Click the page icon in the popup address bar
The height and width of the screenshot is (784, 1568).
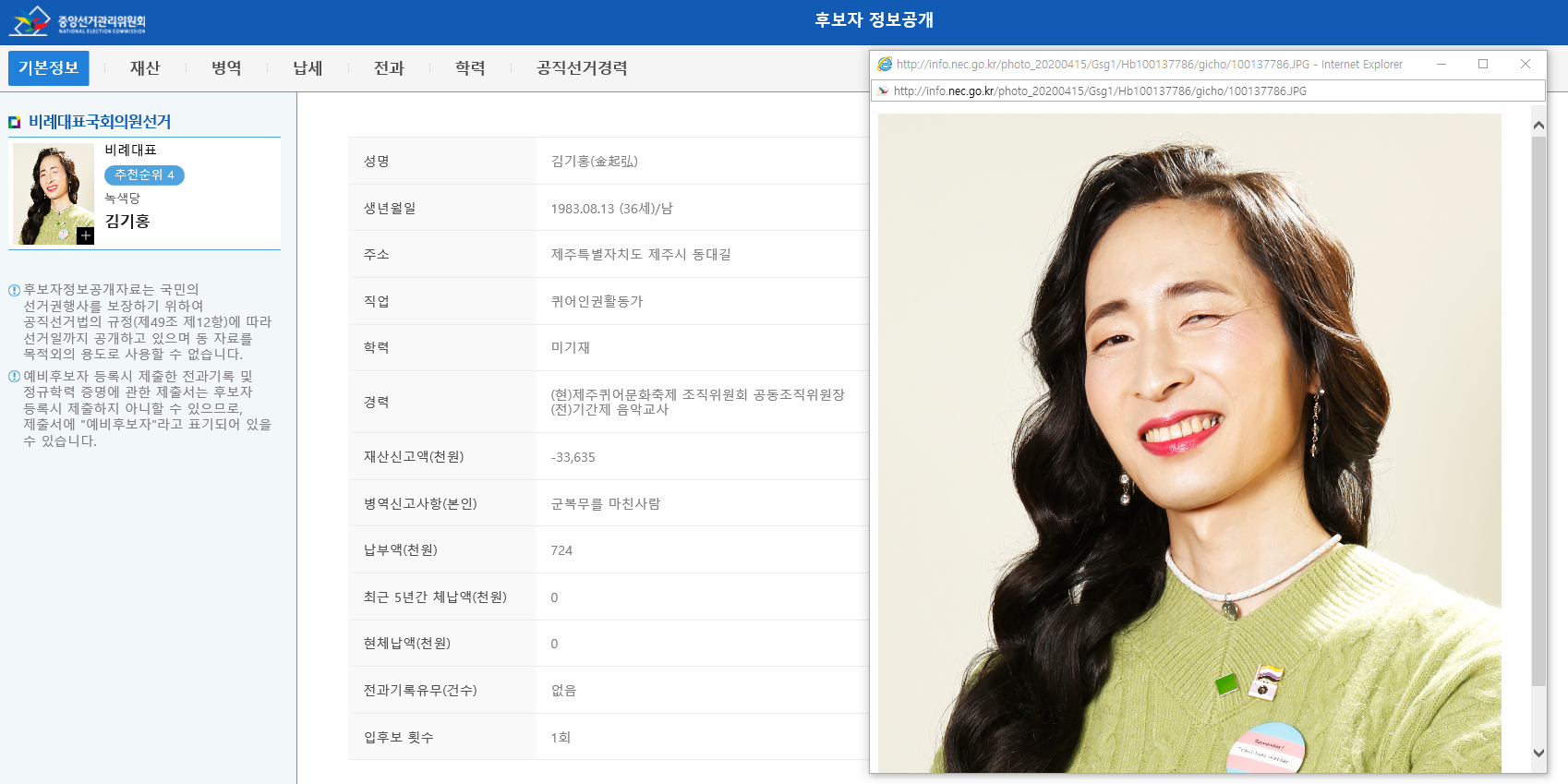(x=883, y=91)
